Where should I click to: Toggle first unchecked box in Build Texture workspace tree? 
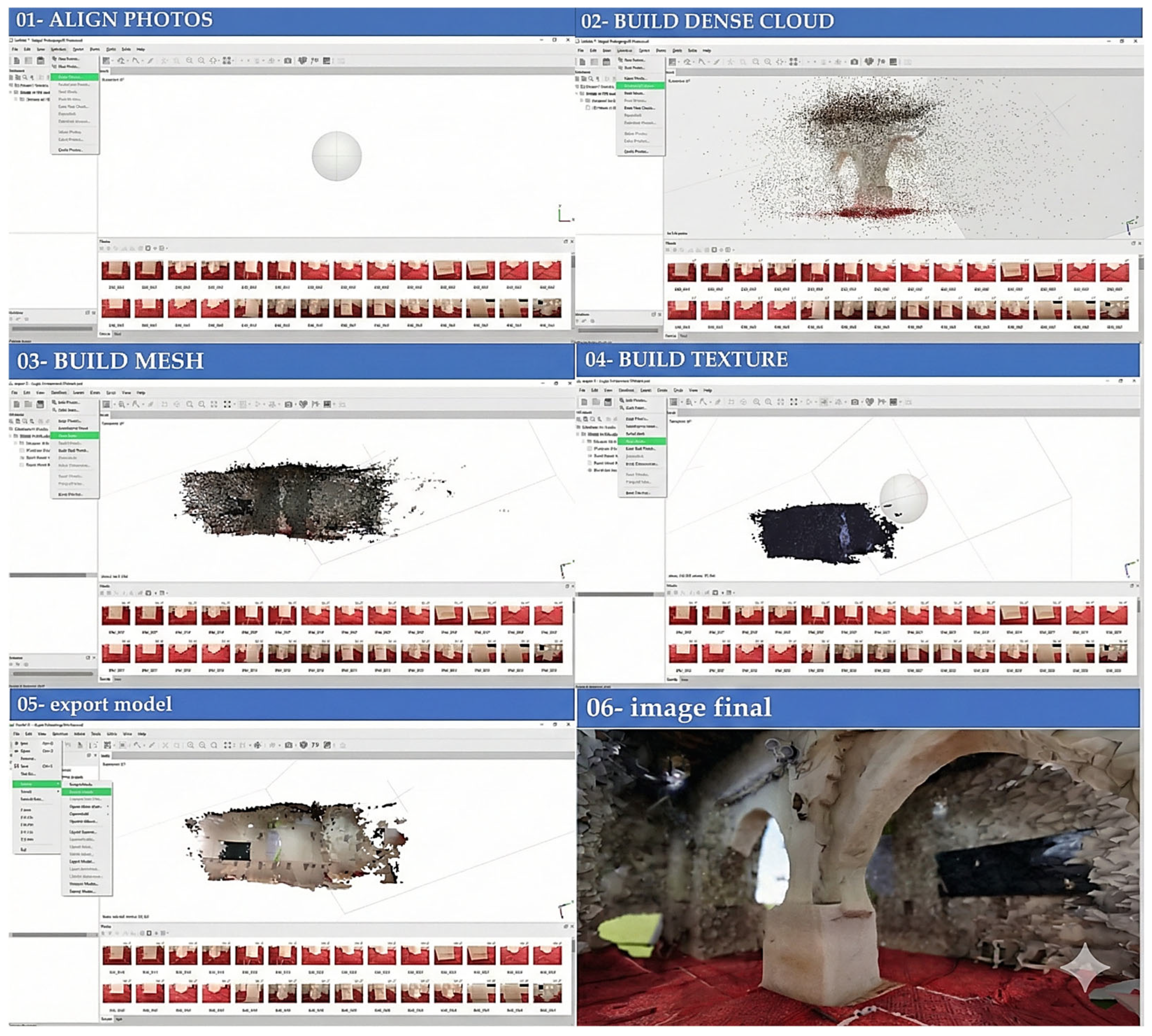click(x=590, y=449)
